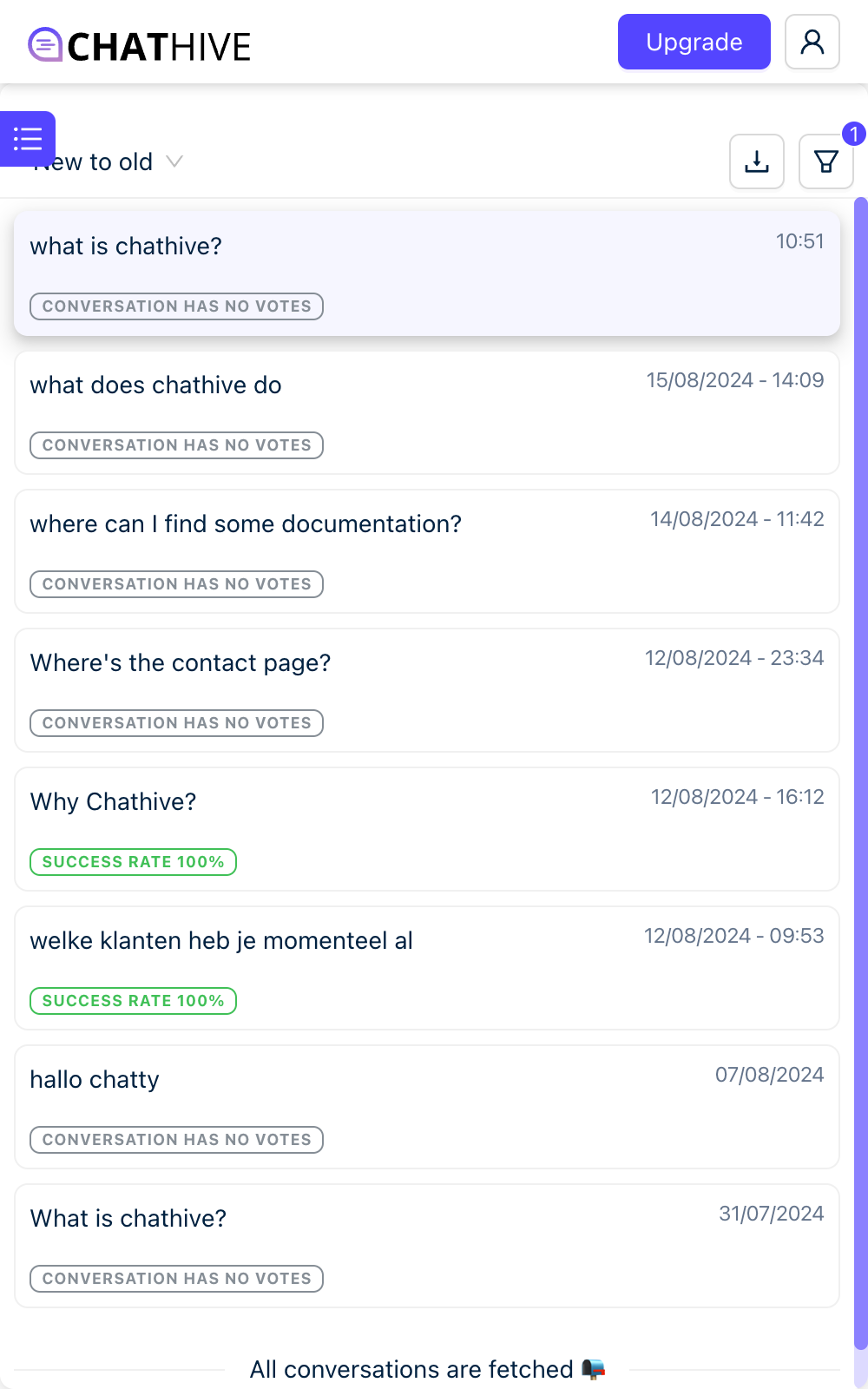Click the mailbox emoji at the bottom
The height and width of the screenshot is (1389, 868).
point(593,1369)
